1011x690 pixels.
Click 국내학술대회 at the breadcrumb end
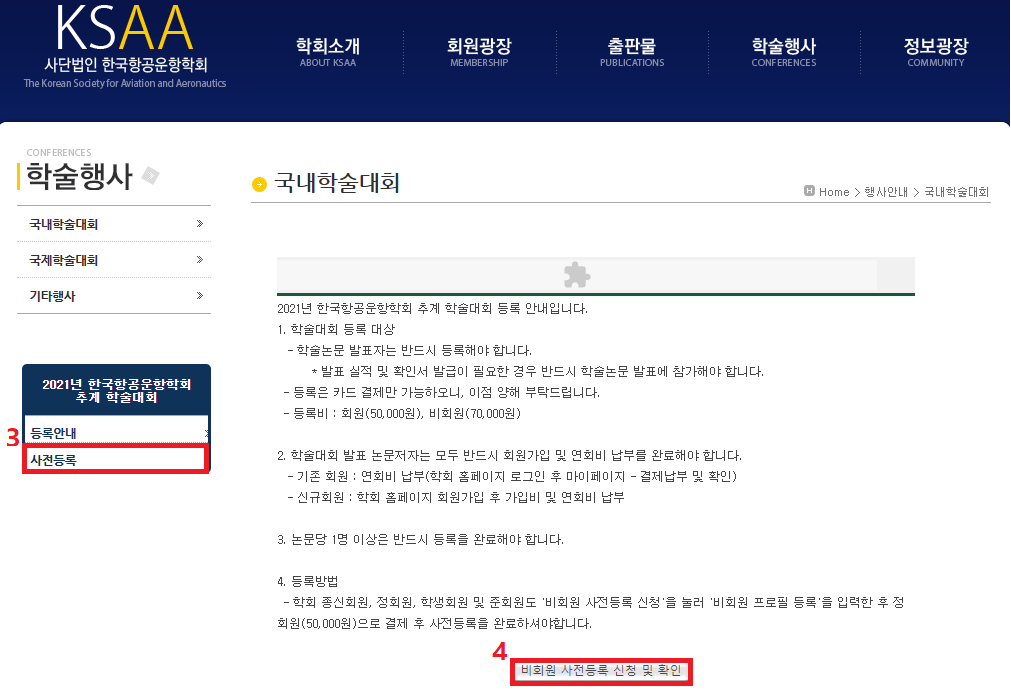[957, 192]
